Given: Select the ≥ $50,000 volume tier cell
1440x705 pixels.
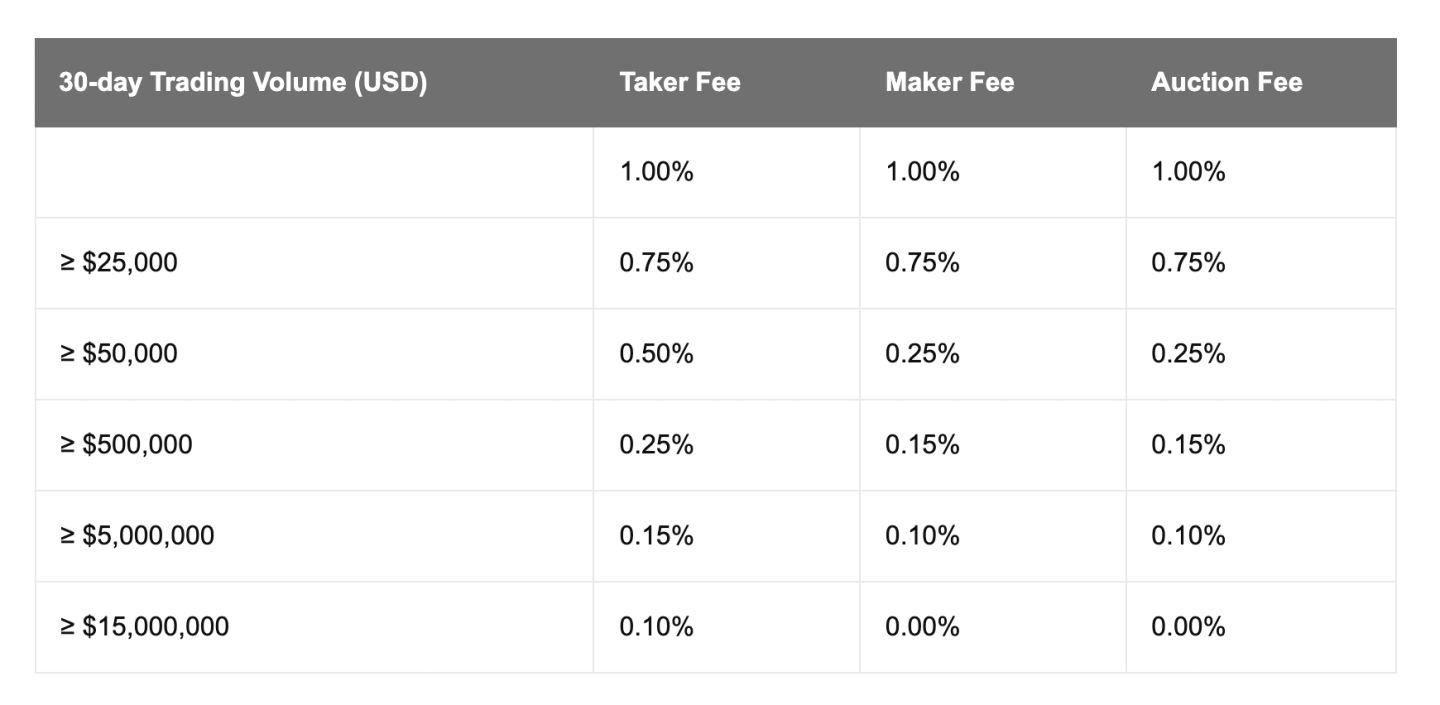Looking at the screenshot, I should click(118, 354).
